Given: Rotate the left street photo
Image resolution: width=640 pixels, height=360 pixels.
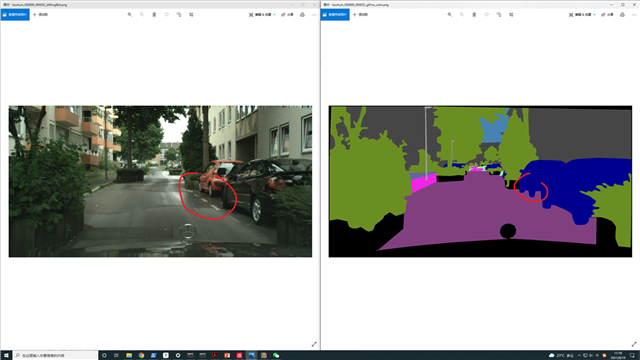Looking at the screenshot, I should point(179,15).
